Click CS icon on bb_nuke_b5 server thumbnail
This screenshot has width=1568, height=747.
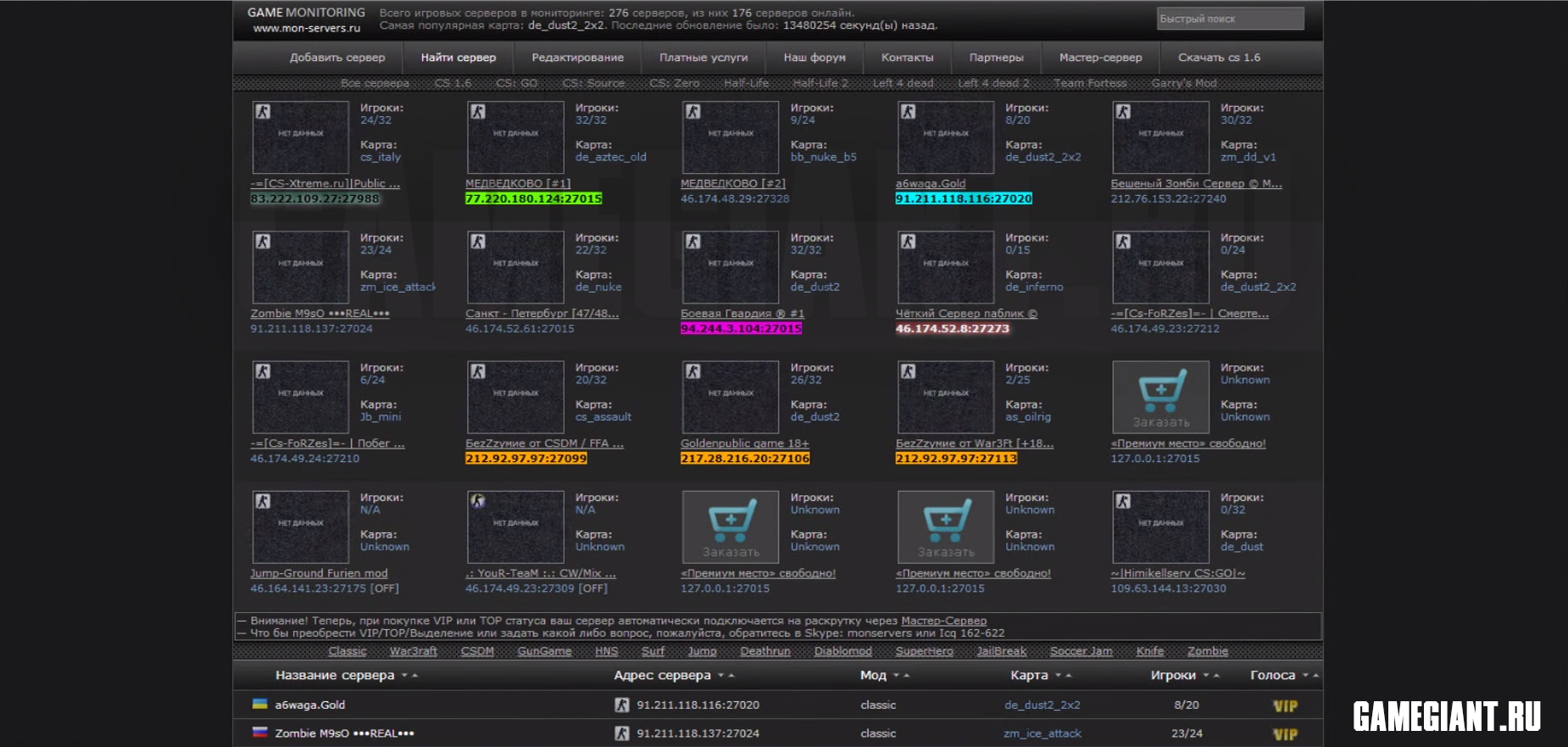click(x=693, y=112)
